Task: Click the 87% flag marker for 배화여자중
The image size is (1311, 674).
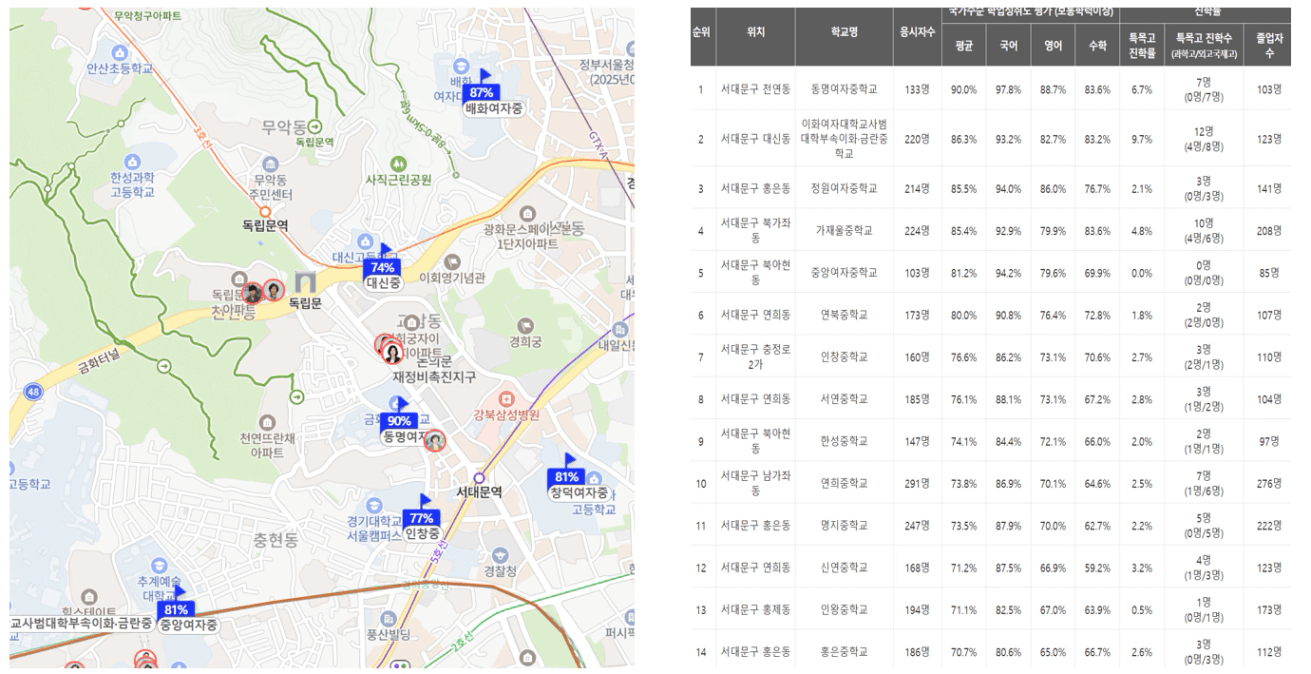Action: point(479,92)
